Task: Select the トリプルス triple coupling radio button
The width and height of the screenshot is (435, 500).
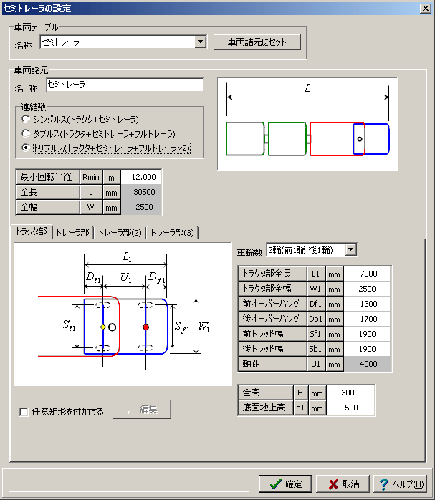Action: coord(25,148)
